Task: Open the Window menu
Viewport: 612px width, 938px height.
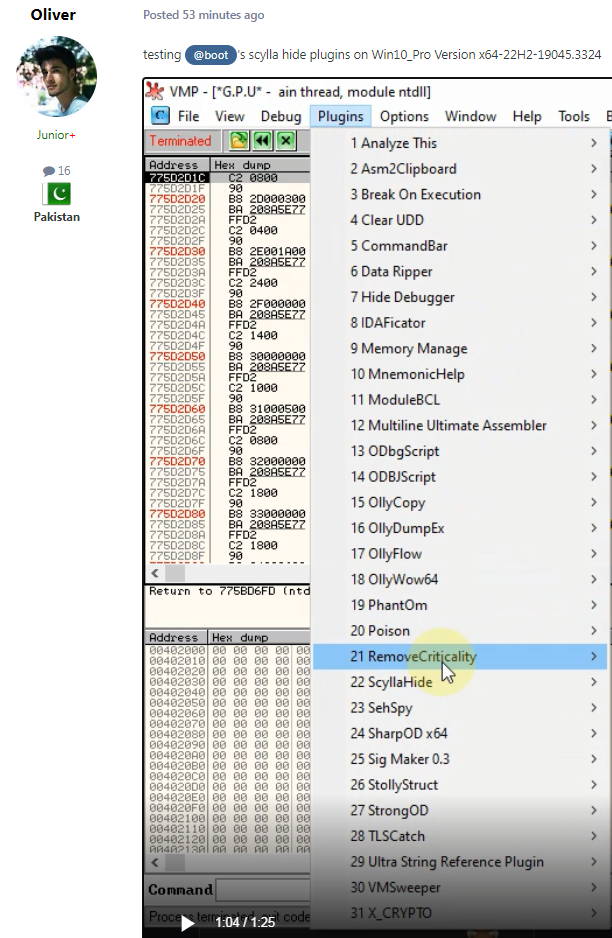Action: [470, 116]
